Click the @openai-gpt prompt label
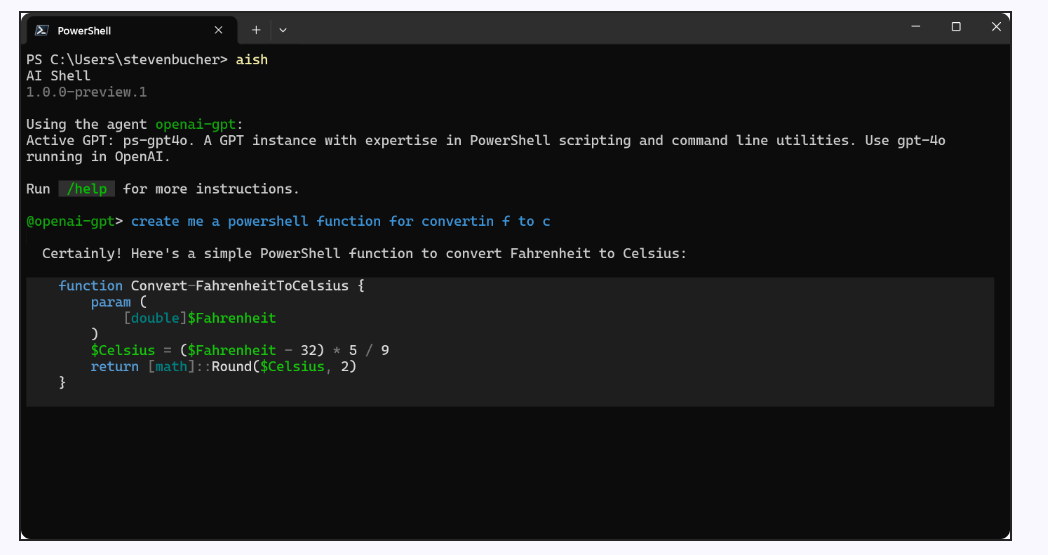 71,221
